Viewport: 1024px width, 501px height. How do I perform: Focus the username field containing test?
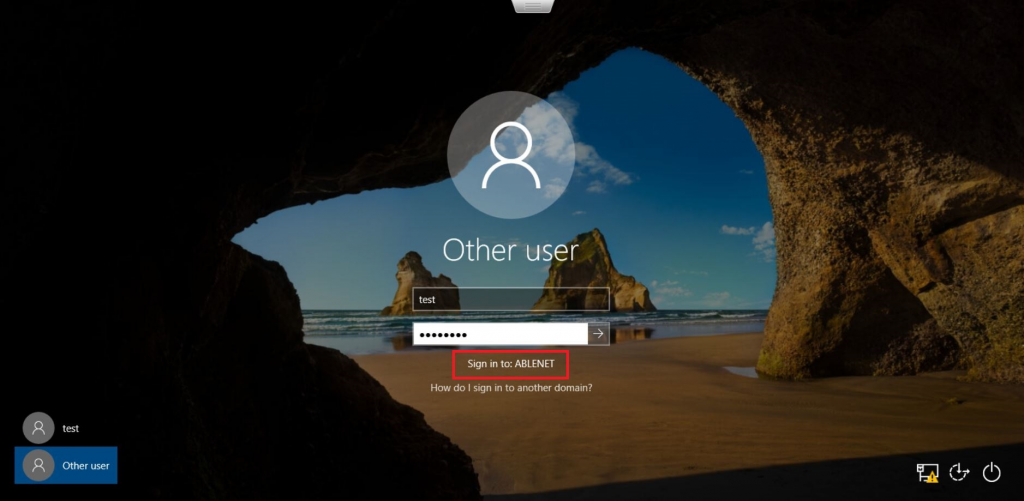click(511, 299)
